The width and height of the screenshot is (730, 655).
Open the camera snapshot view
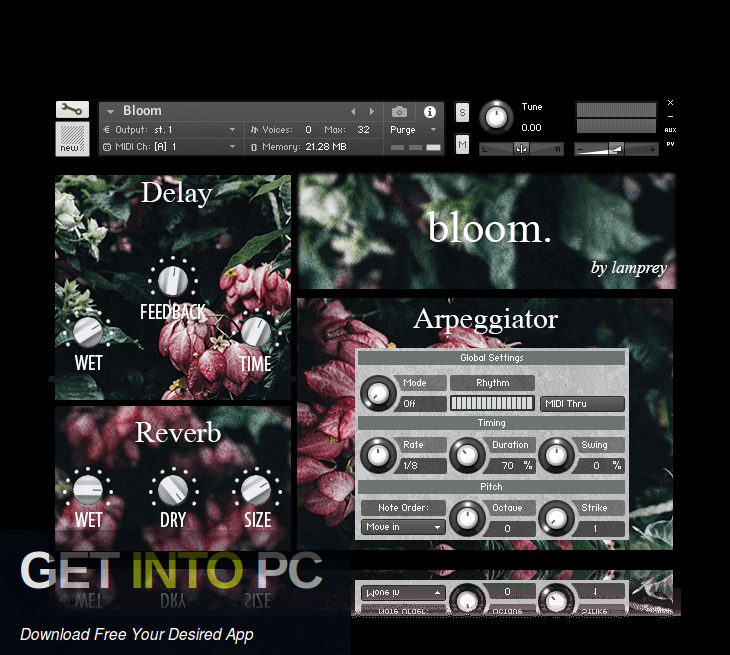399,112
